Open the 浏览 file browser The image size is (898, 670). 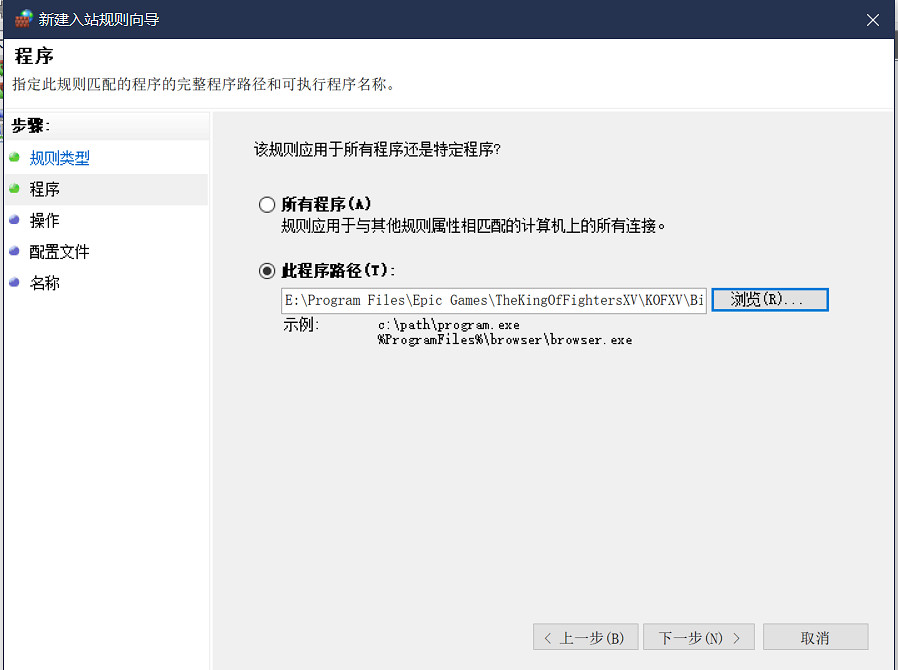(769, 299)
